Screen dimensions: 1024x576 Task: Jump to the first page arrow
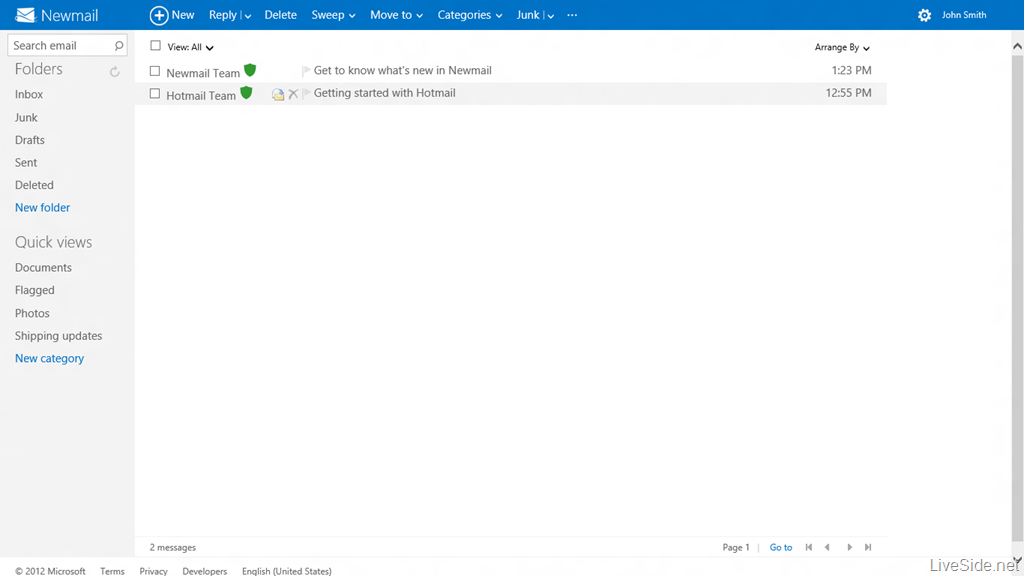tap(809, 547)
